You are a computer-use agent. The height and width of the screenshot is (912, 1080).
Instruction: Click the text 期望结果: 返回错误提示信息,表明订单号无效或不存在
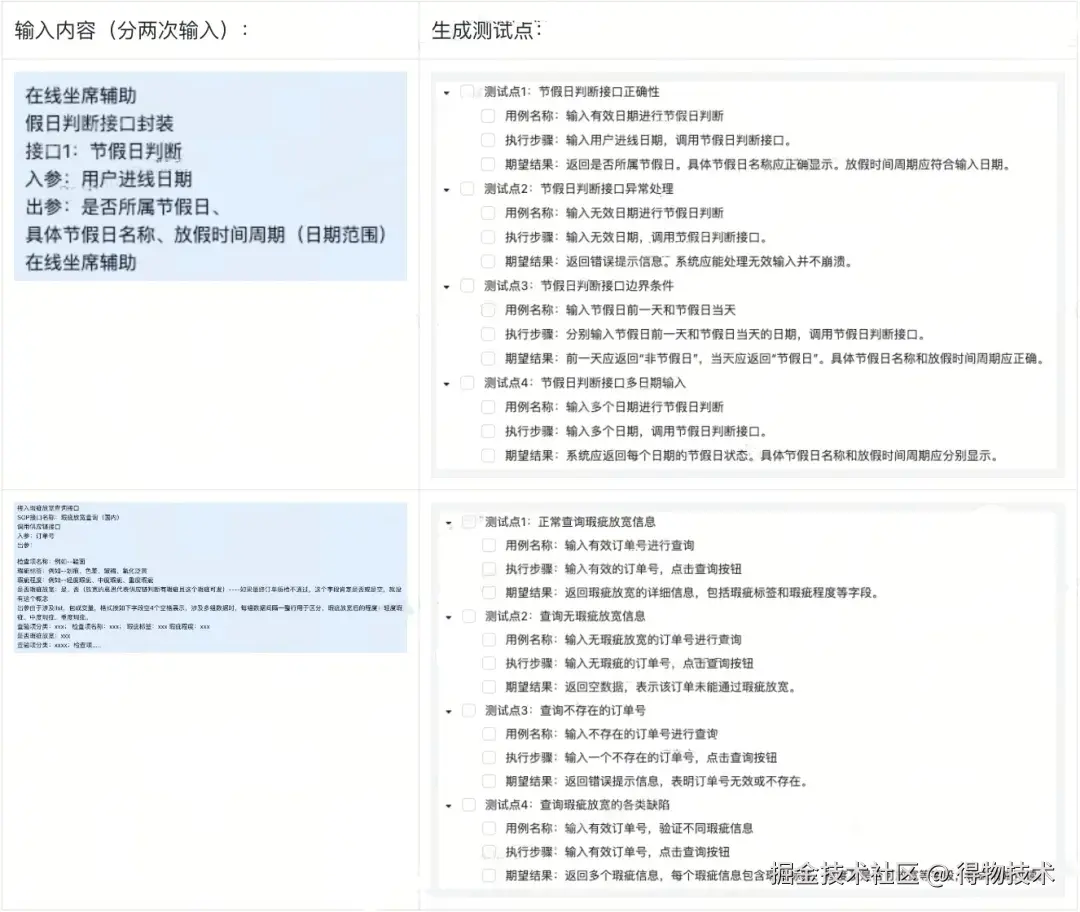click(657, 781)
